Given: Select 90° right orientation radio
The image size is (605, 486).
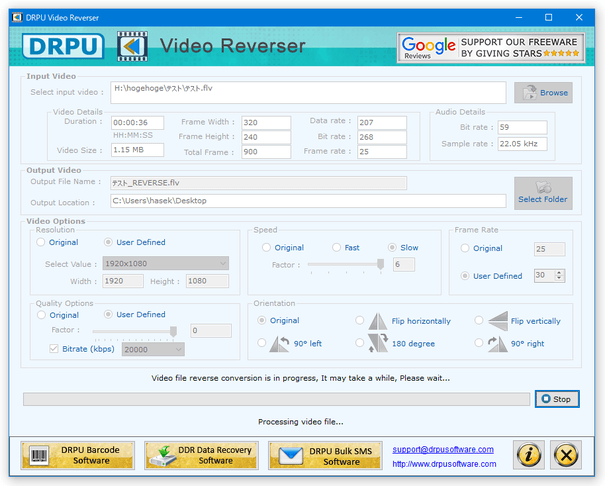Looking at the screenshot, I should [x=479, y=343].
